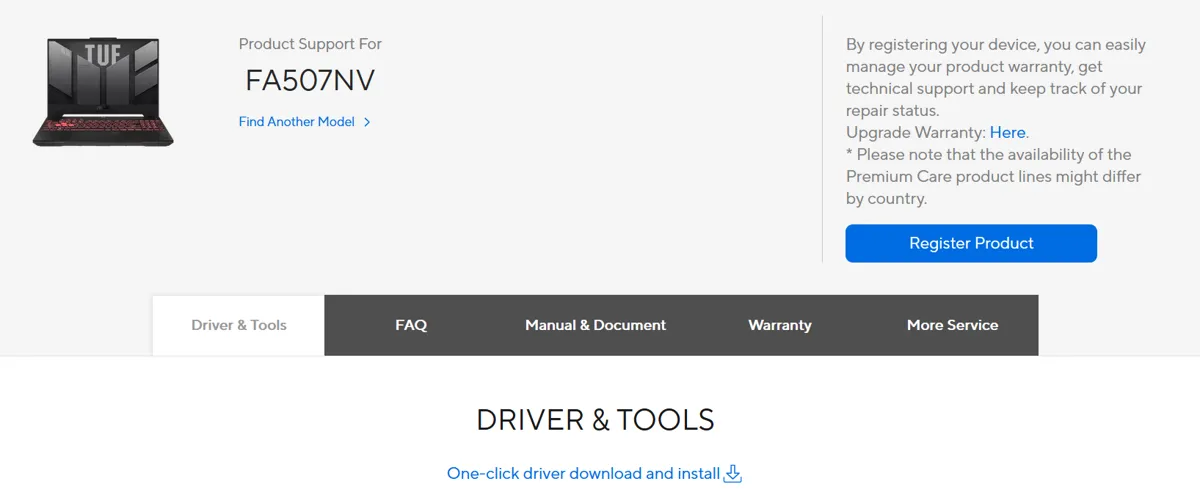Open the FAQ tab

pos(411,325)
